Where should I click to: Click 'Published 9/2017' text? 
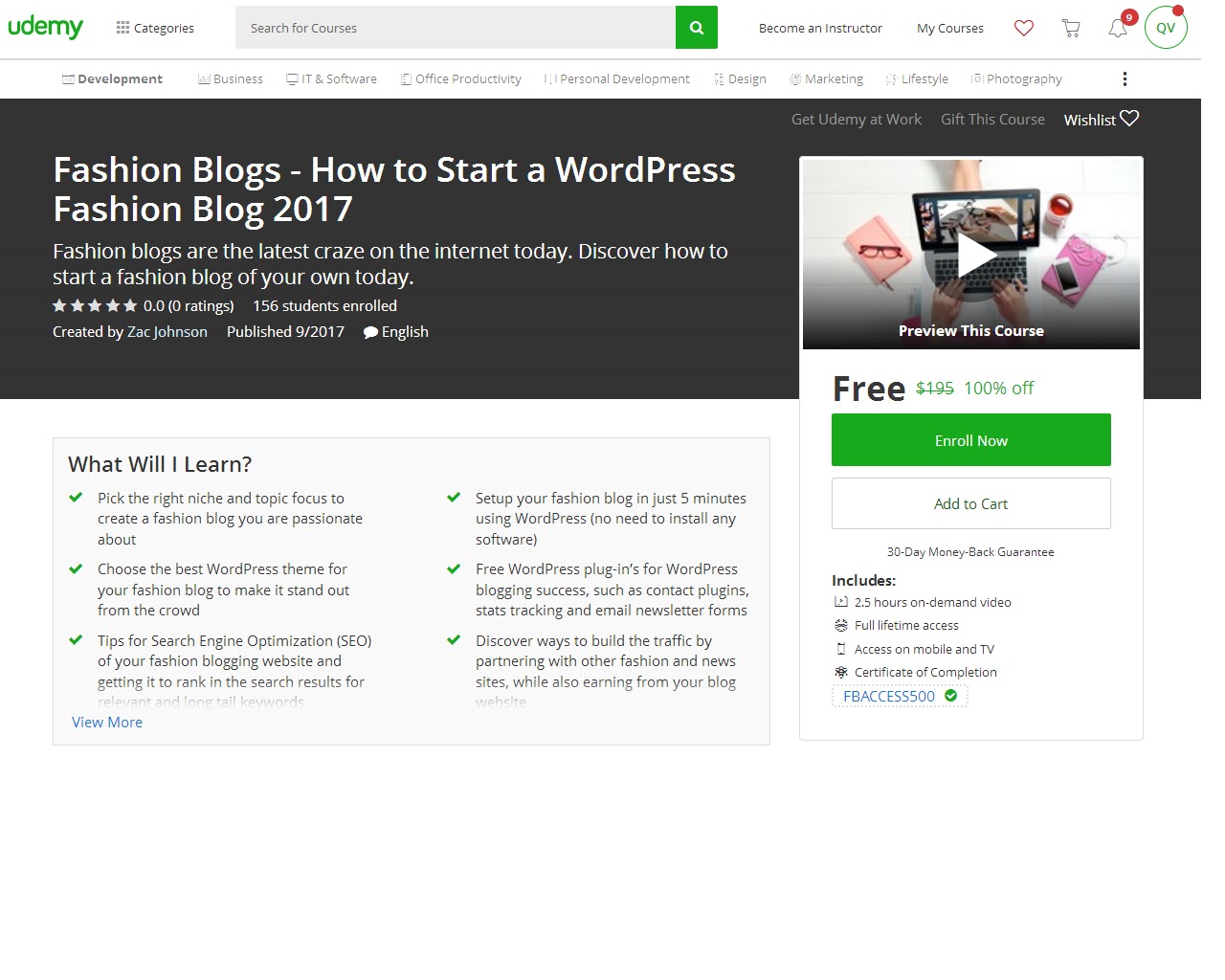tap(285, 331)
